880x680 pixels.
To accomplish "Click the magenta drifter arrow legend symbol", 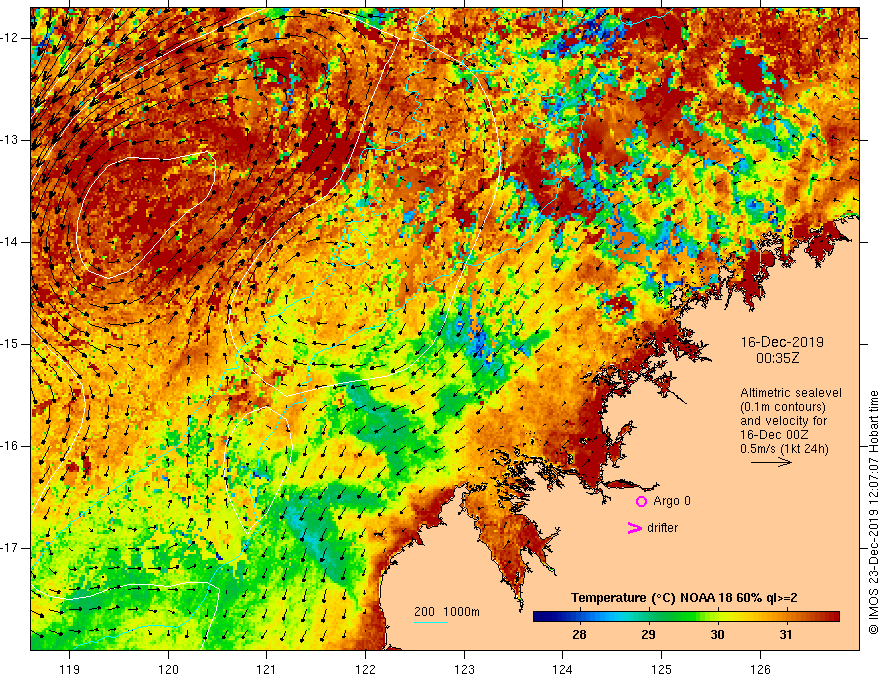I will [635, 528].
